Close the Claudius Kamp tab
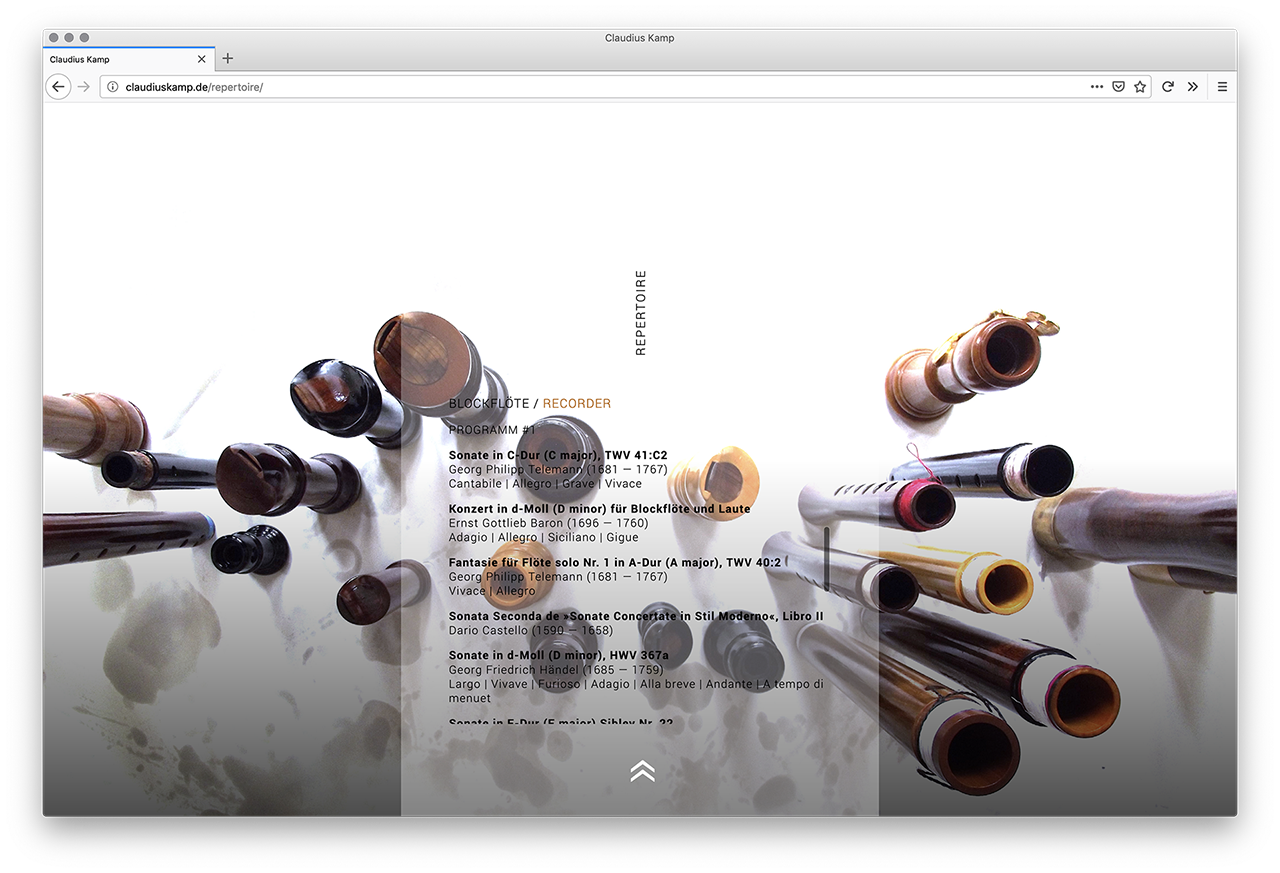This screenshot has width=1280, height=873. point(202,59)
